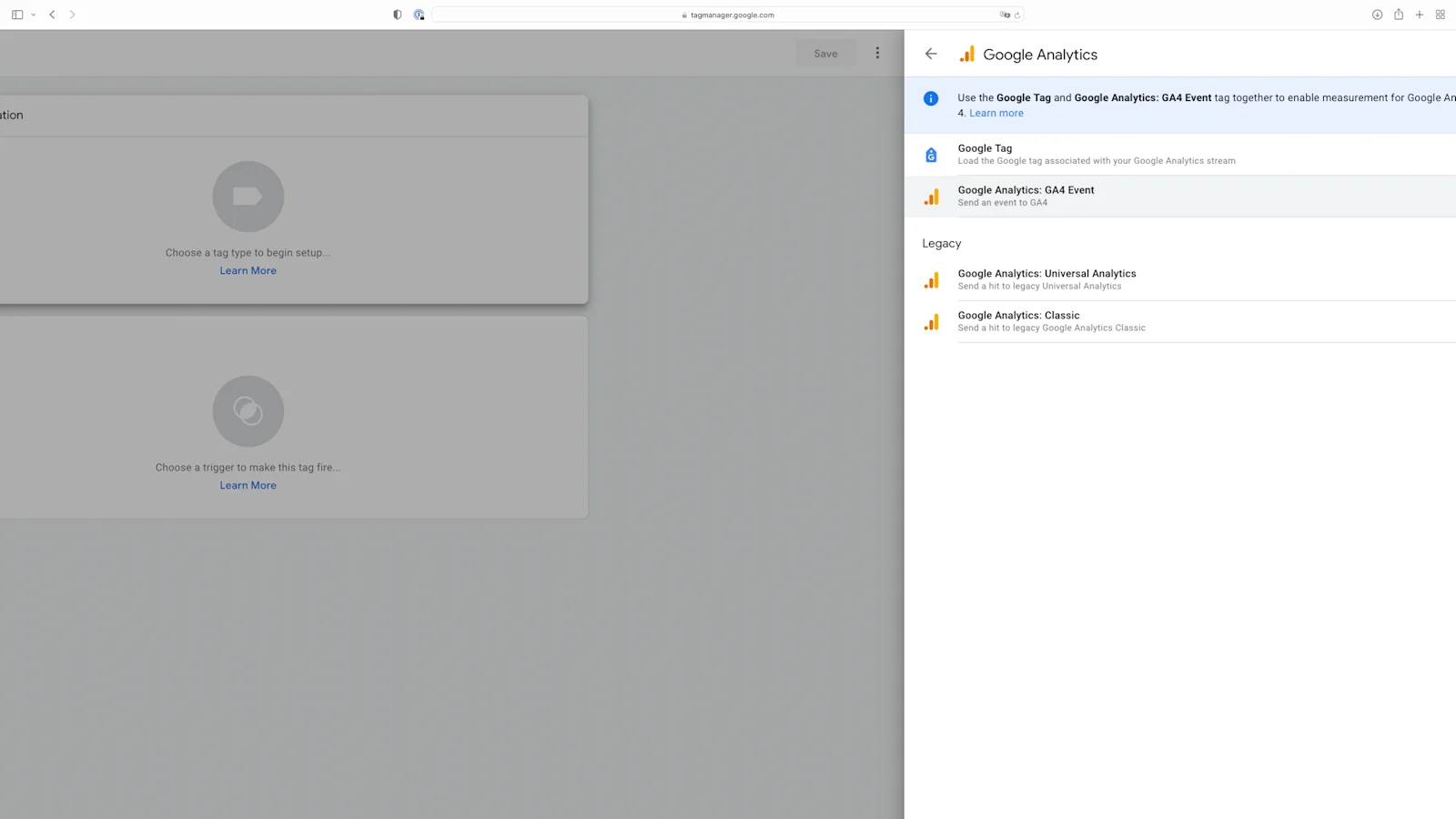Click the info icon in the blue banner
Viewport: 1456px width, 819px height.
pos(930,98)
